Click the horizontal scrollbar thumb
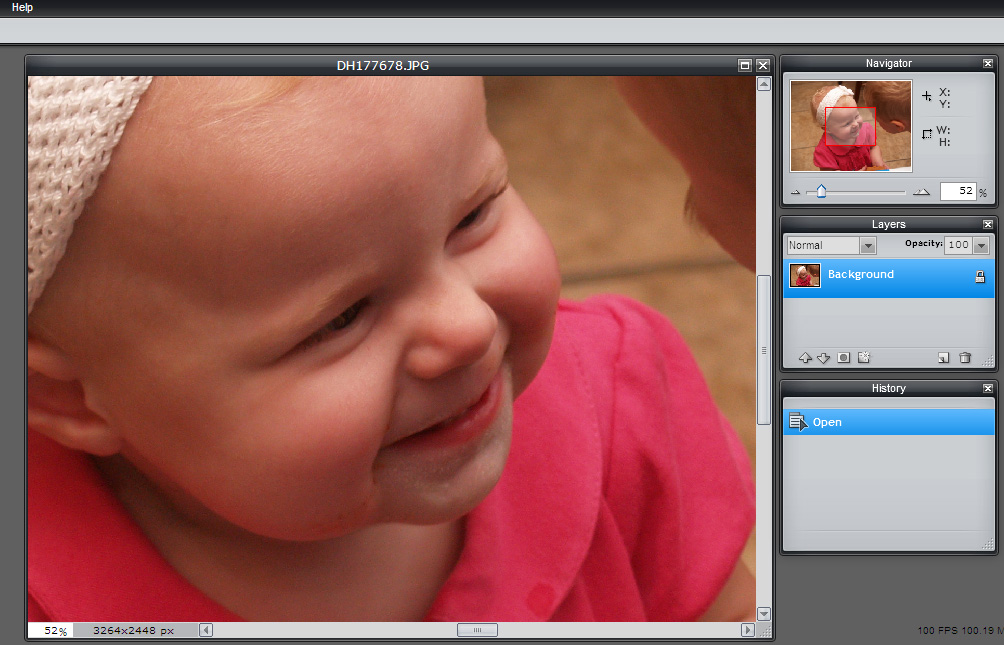The height and width of the screenshot is (645, 1004). (477, 630)
